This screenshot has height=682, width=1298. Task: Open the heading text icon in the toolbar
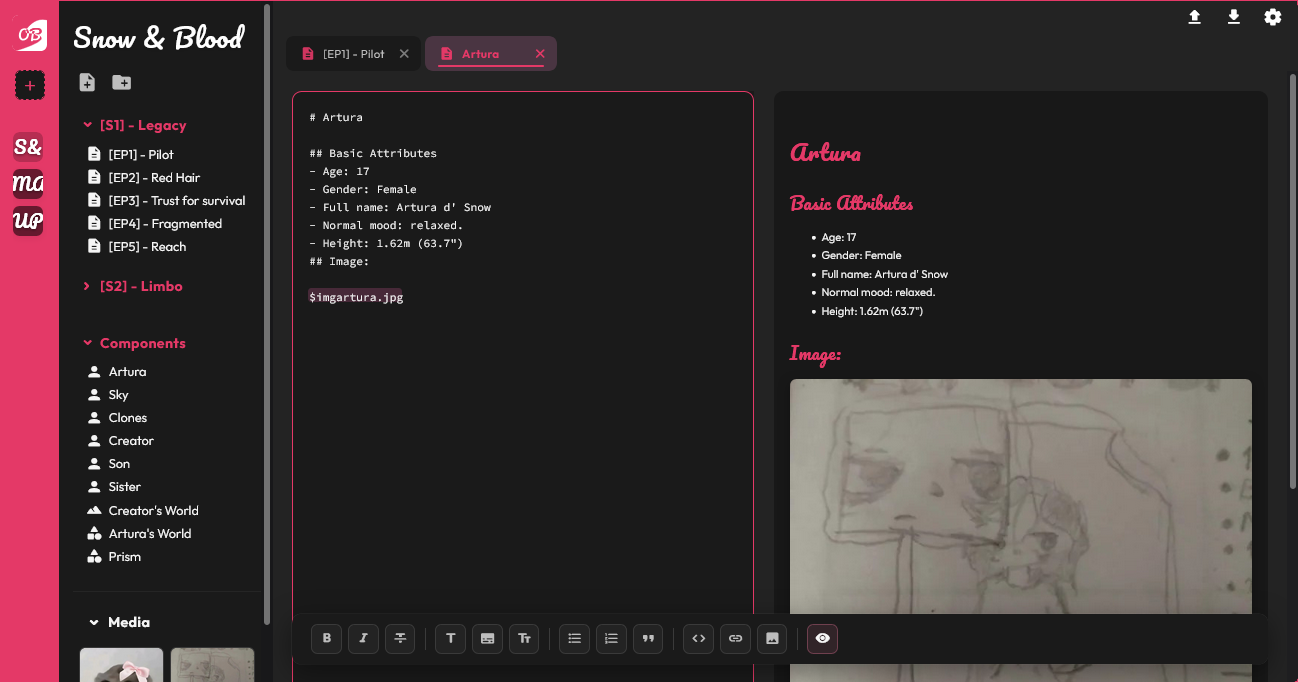(450, 638)
